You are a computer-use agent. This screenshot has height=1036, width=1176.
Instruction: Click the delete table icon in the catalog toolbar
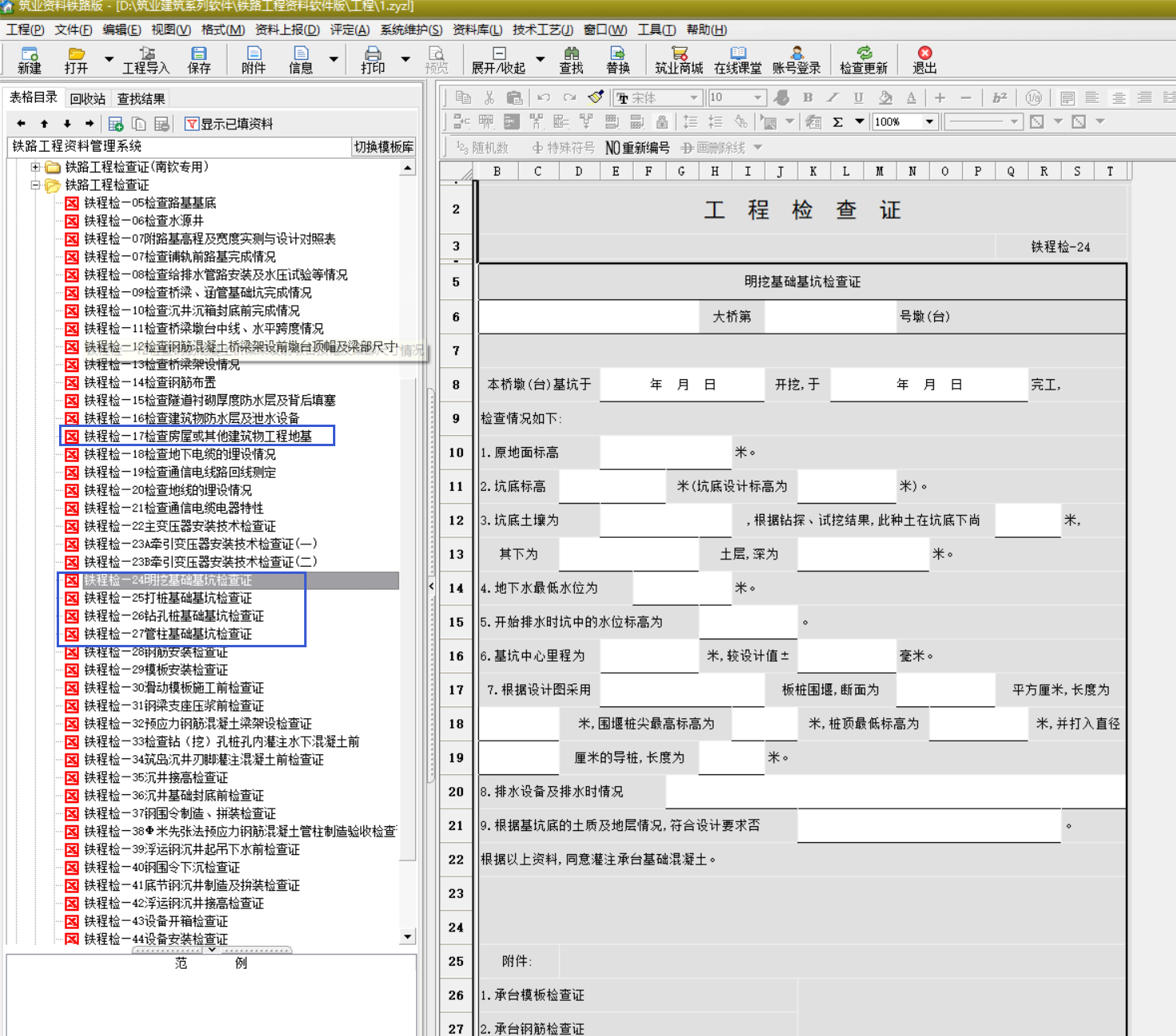161,124
